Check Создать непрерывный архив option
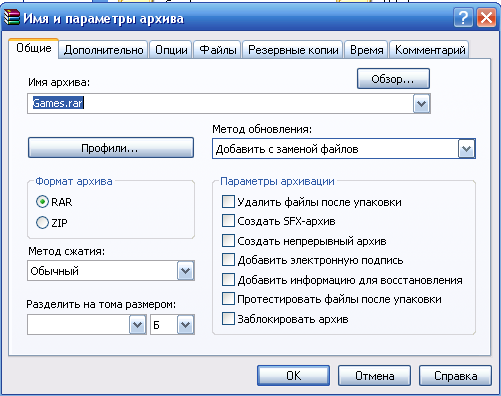 tap(228, 241)
